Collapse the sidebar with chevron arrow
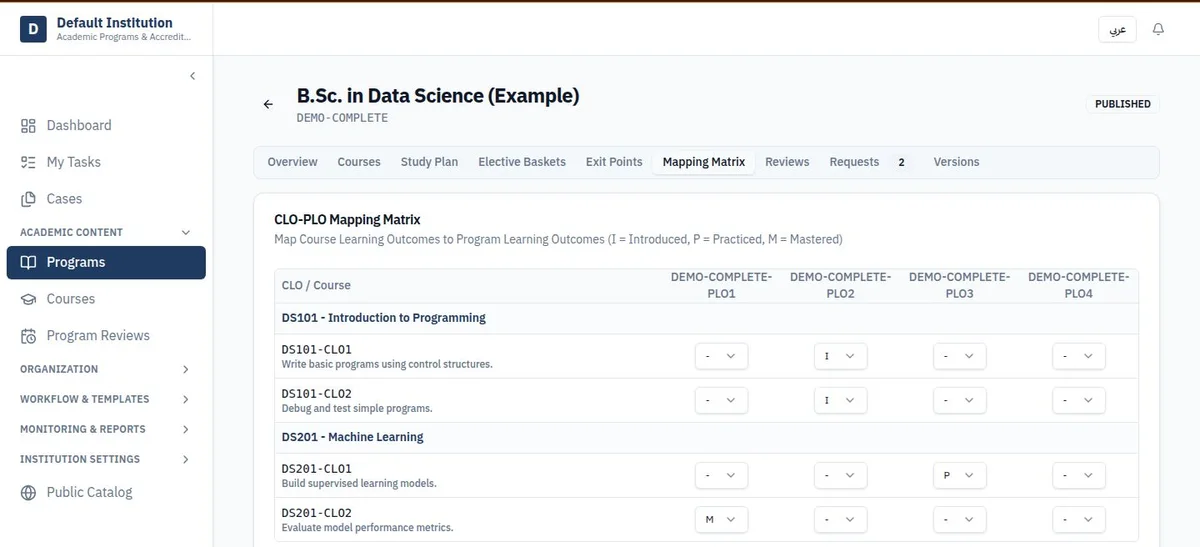1200x547 pixels. (x=192, y=76)
